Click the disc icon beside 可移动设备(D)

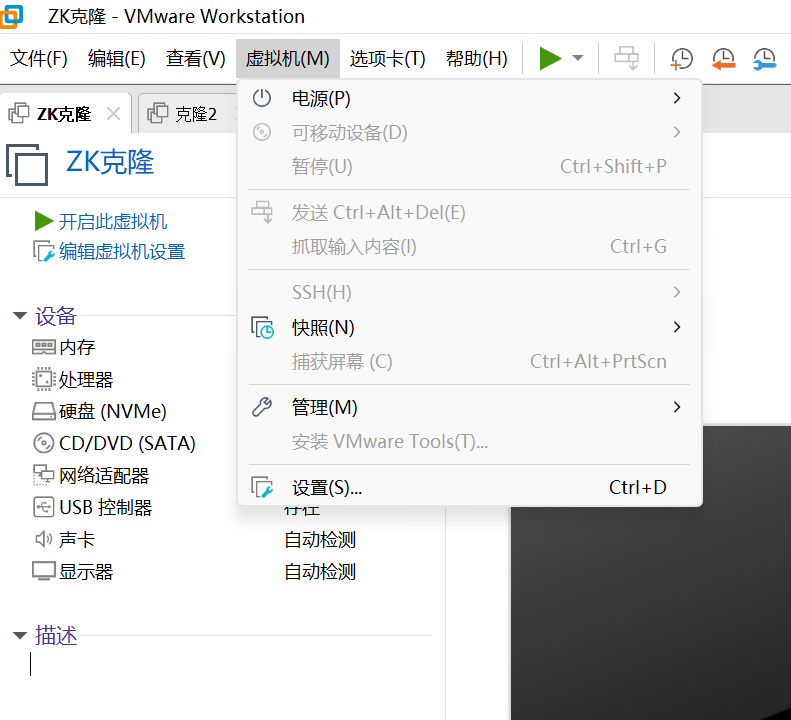tap(262, 132)
